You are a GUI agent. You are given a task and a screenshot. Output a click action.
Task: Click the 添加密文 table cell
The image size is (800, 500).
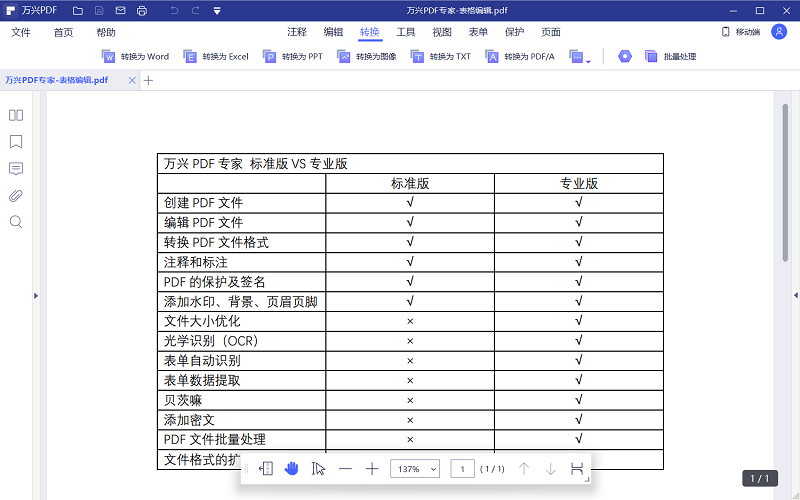(x=241, y=420)
